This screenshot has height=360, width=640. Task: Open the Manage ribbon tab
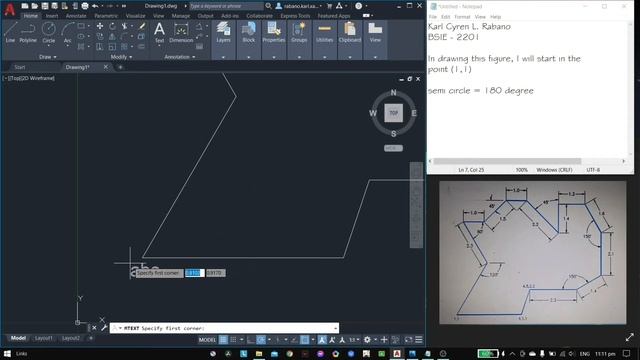click(180, 16)
